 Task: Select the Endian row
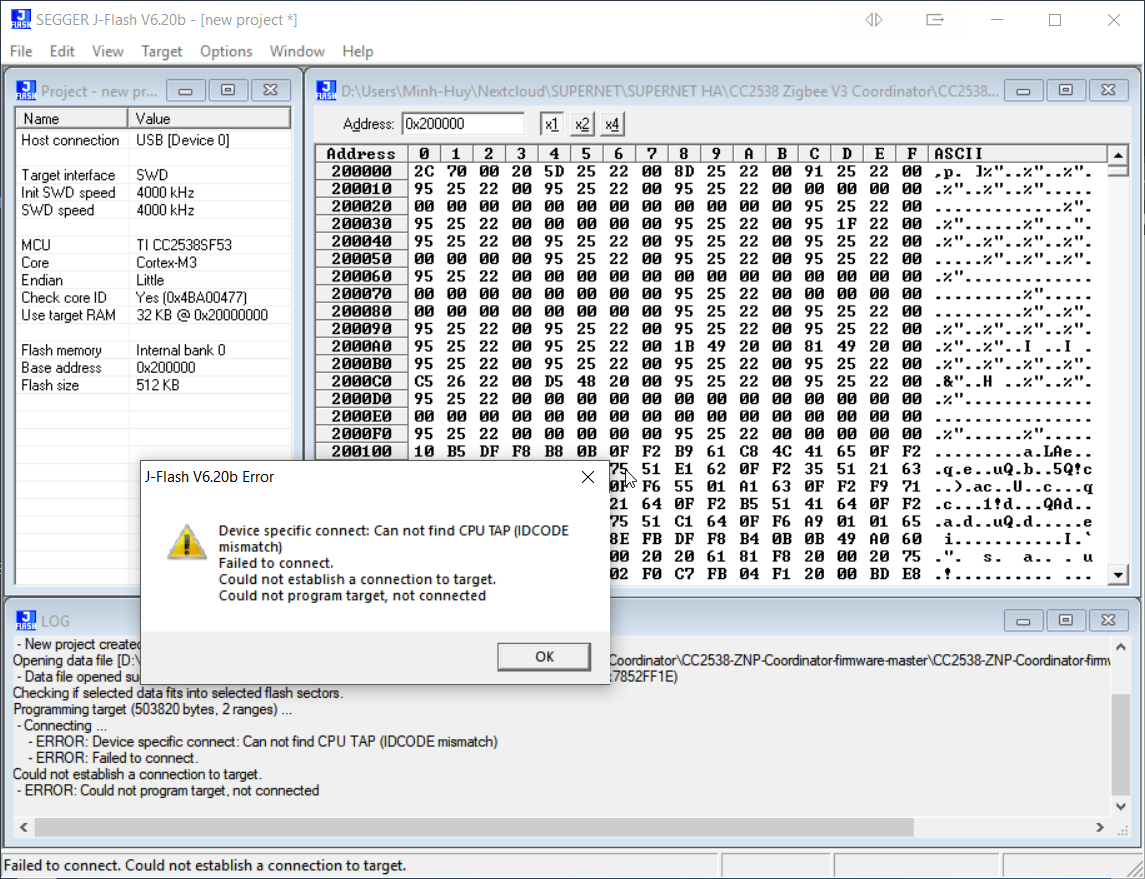[x=153, y=280]
